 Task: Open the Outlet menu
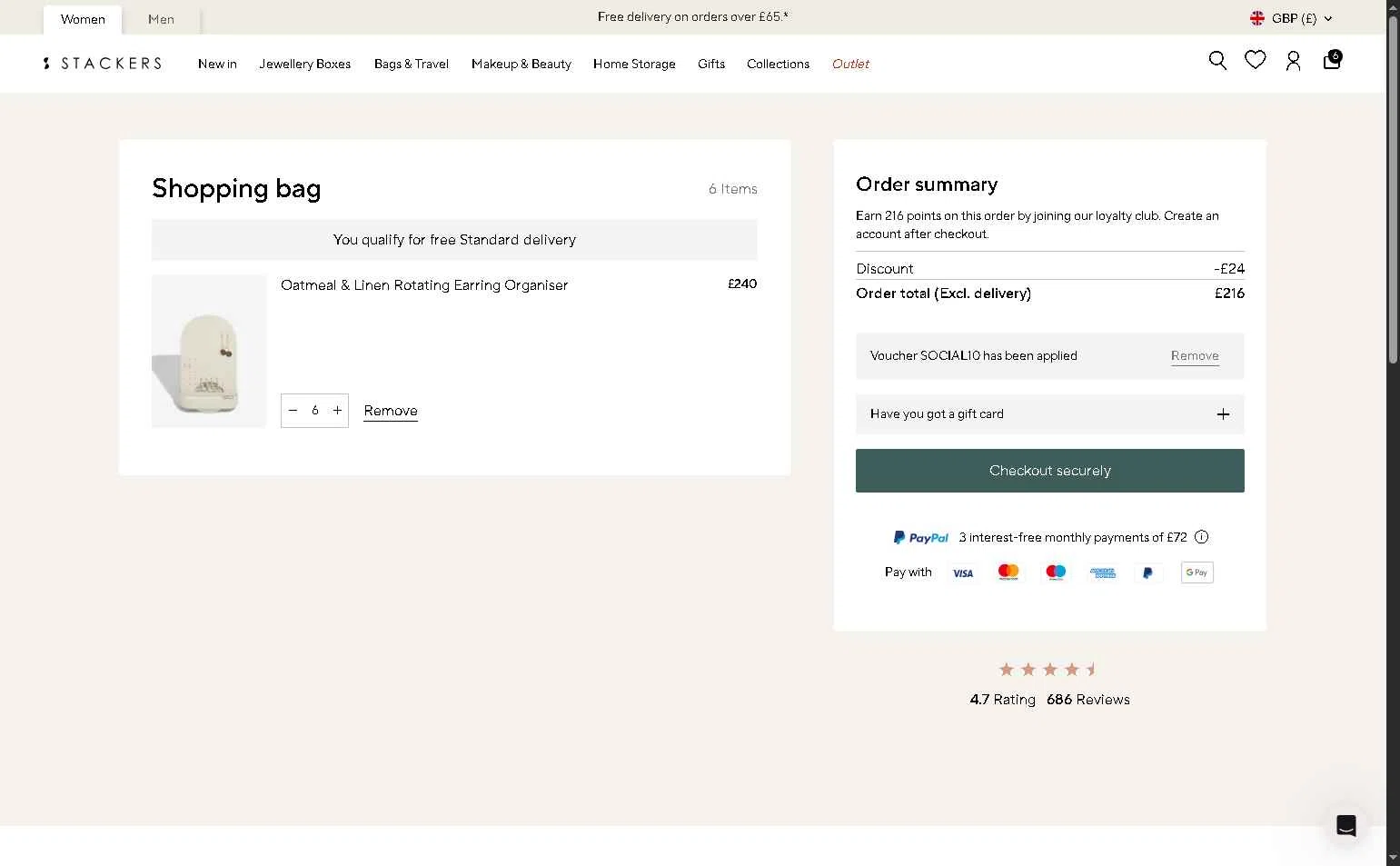851,64
